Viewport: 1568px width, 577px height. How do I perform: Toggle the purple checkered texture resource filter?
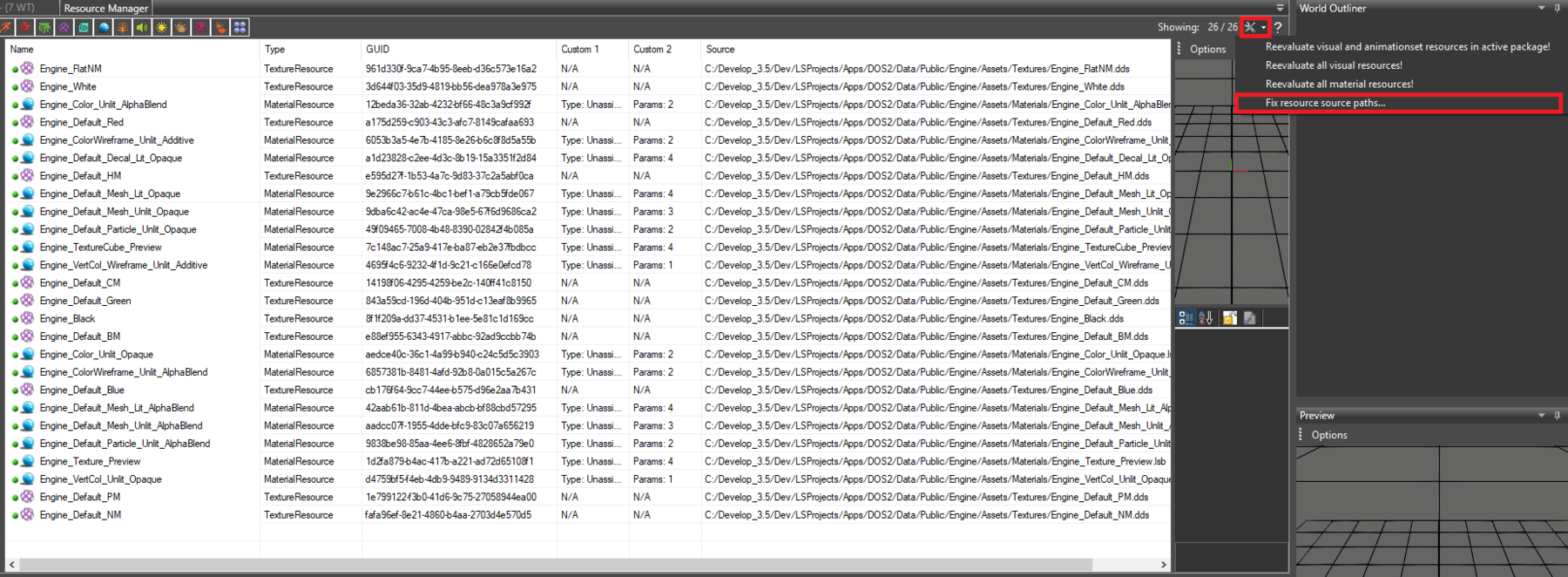click(64, 28)
